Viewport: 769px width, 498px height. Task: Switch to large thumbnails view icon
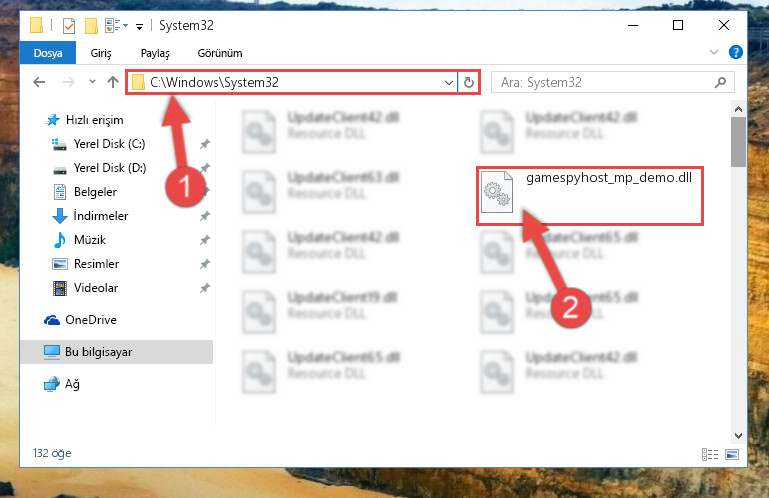732,454
